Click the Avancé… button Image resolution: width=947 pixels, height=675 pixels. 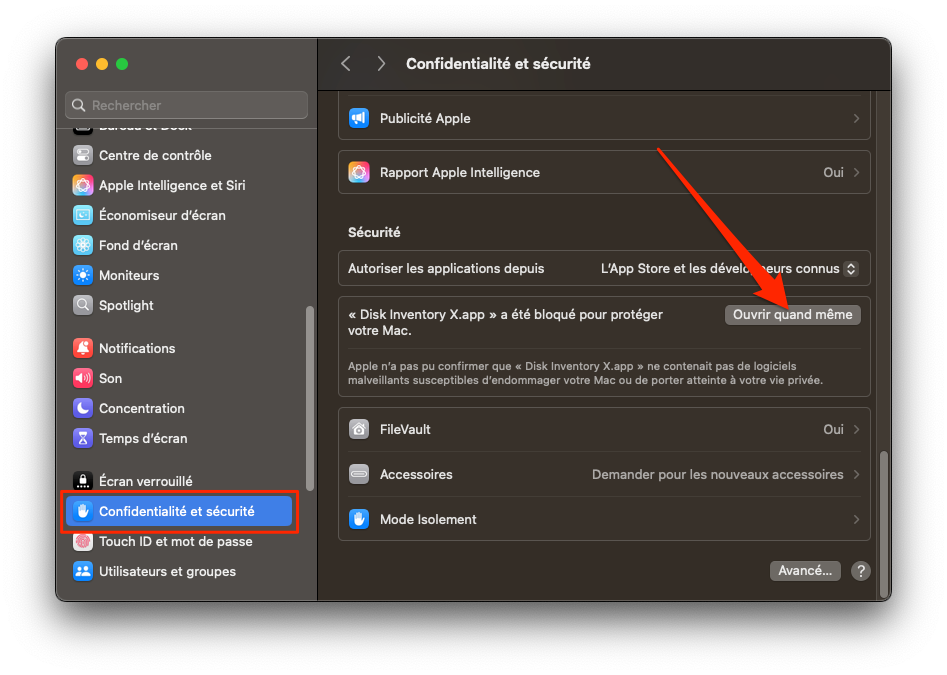805,571
